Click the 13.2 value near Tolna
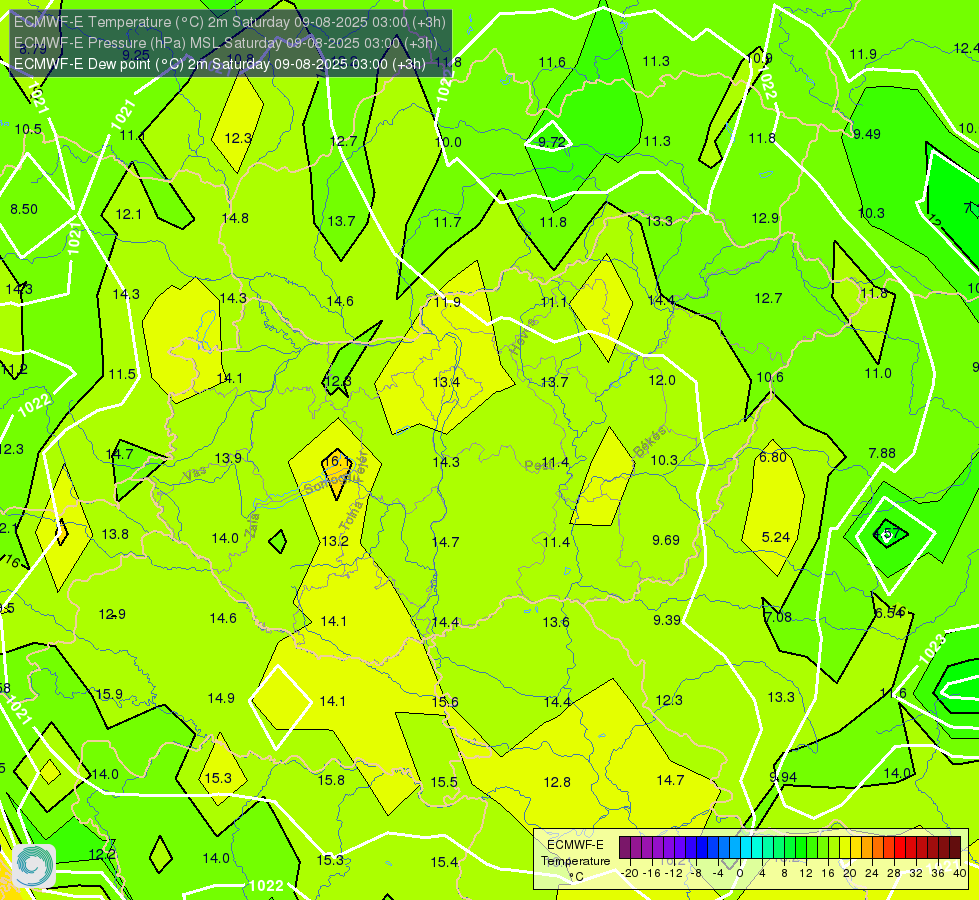 [335, 541]
